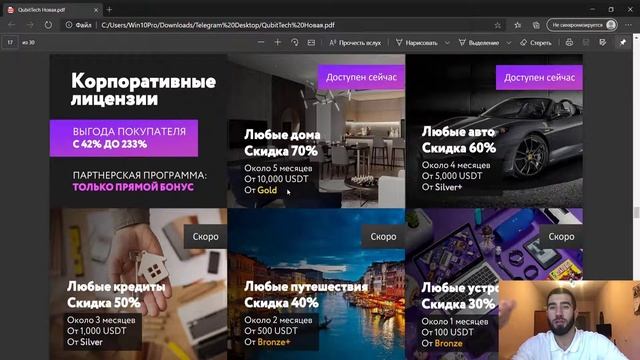640x360 pixels.
Task: Select the Стереть eraser tool
Action: [536, 42]
